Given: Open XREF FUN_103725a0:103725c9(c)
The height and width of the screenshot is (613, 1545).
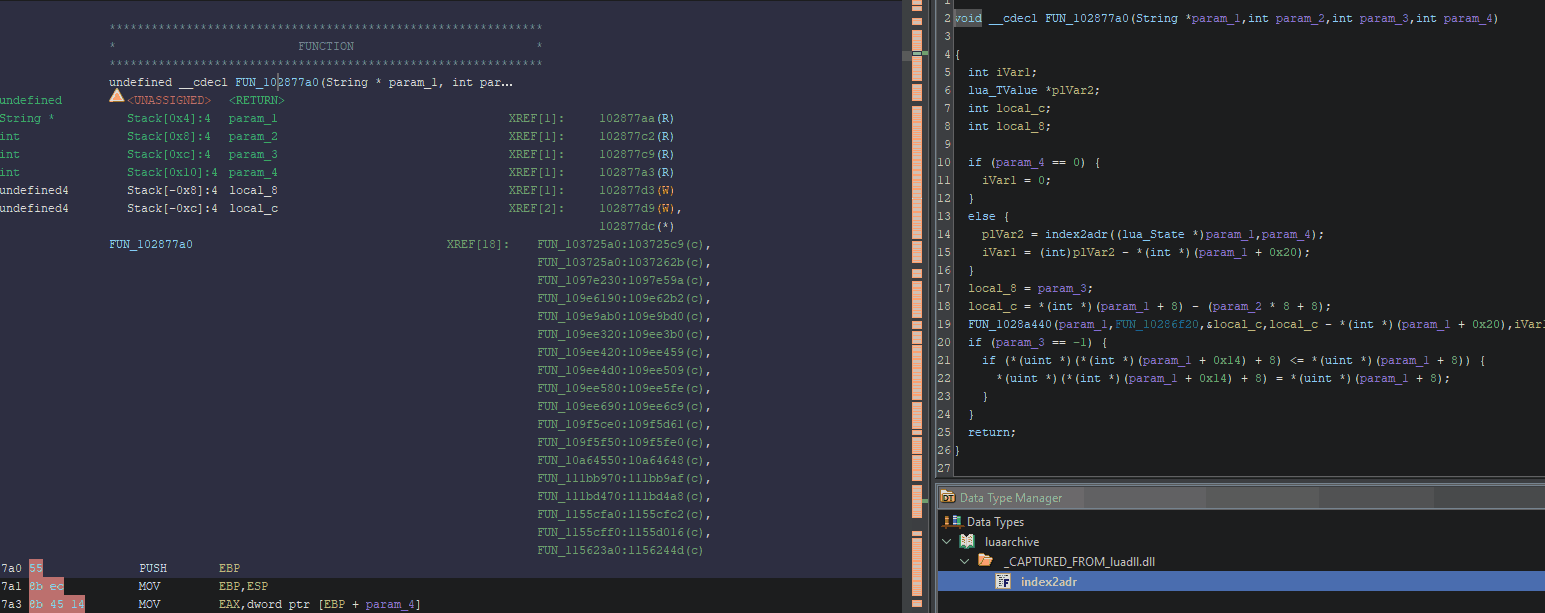Looking at the screenshot, I should [x=623, y=244].
